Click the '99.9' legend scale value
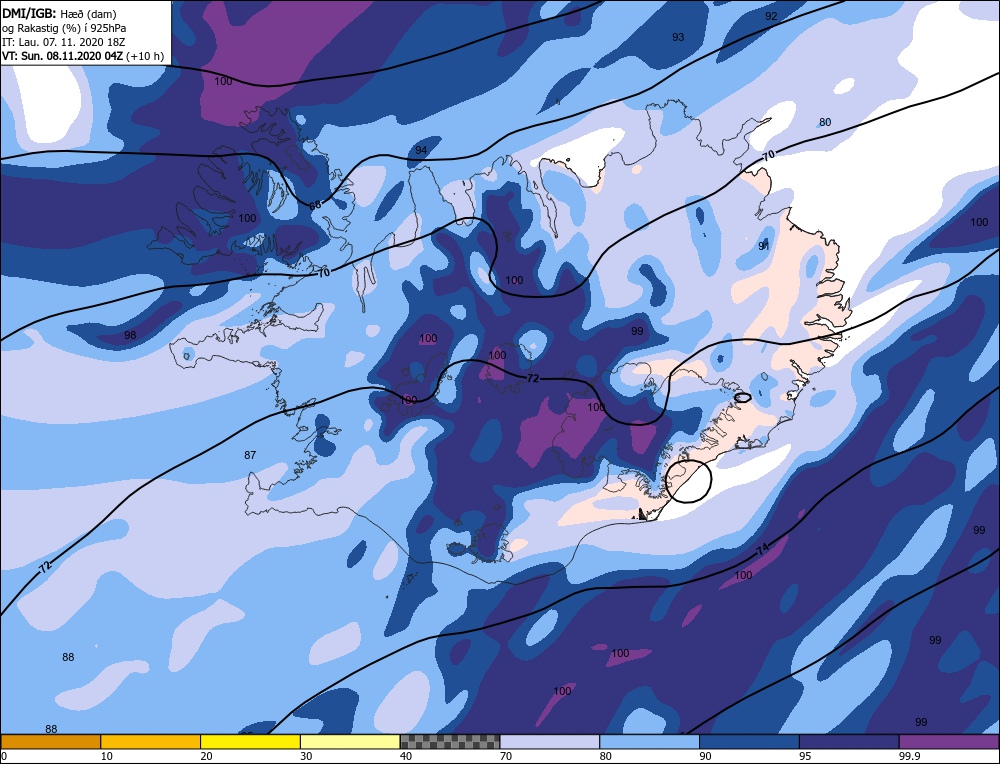The image size is (1000, 764). pos(908,756)
